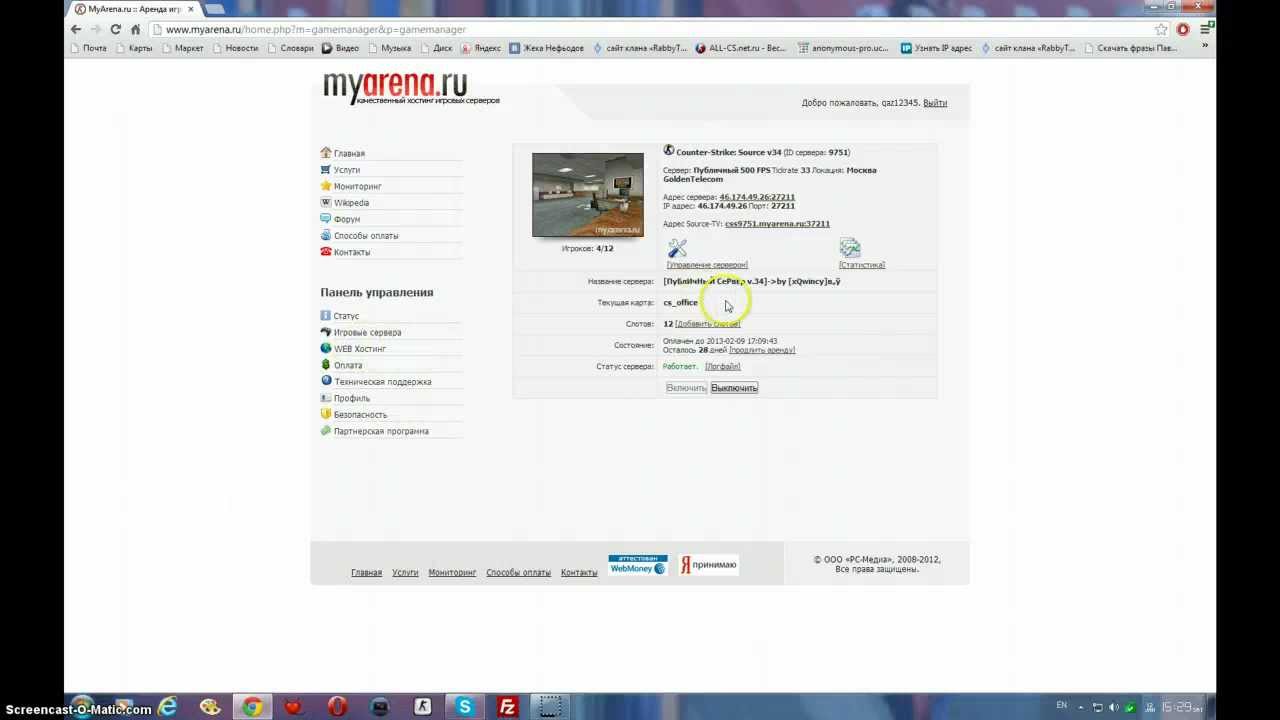The height and width of the screenshot is (720, 1280).
Task: Click the footer Контакты link
Action: (579, 573)
